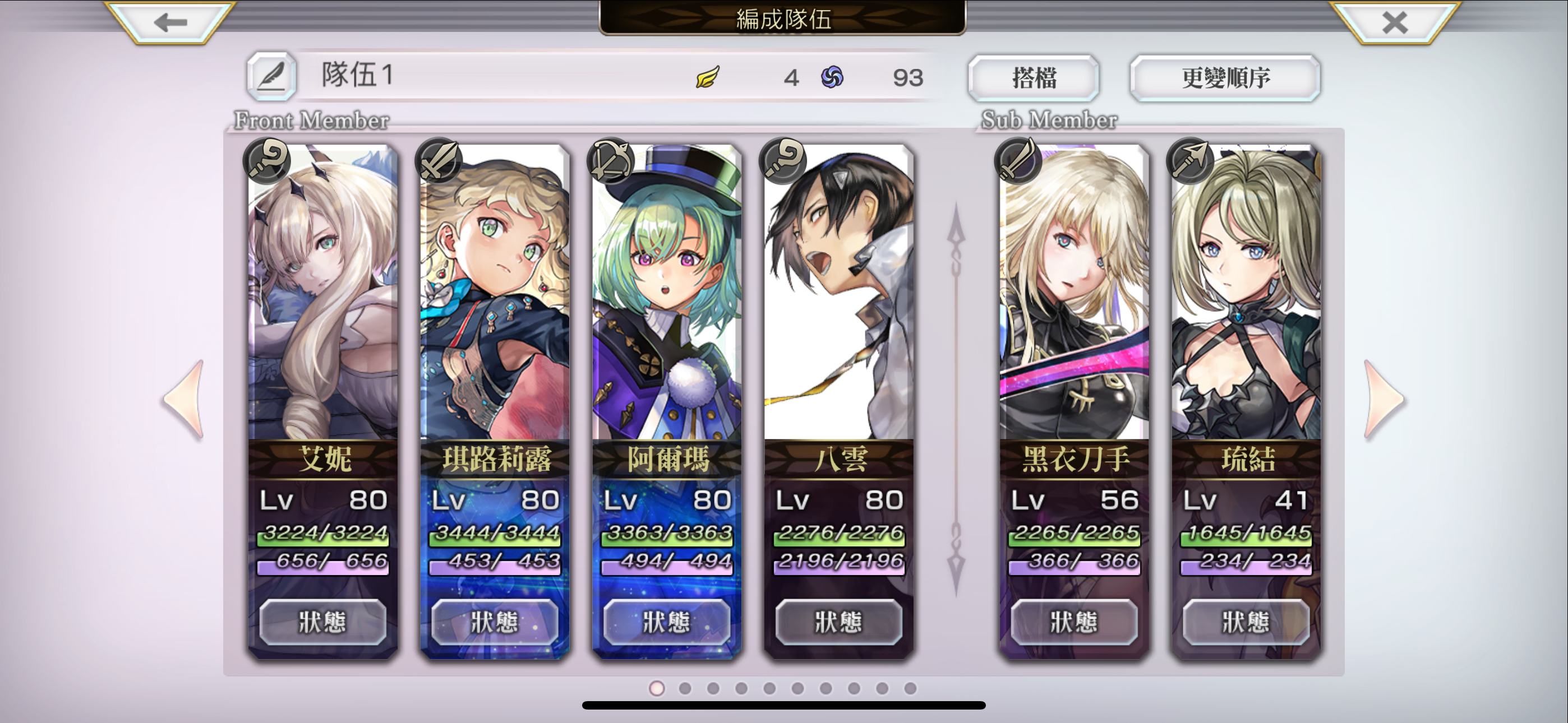Select the last team page dot
Image resolution: width=1568 pixels, height=723 pixels.
pyautogui.click(x=911, y=688)
